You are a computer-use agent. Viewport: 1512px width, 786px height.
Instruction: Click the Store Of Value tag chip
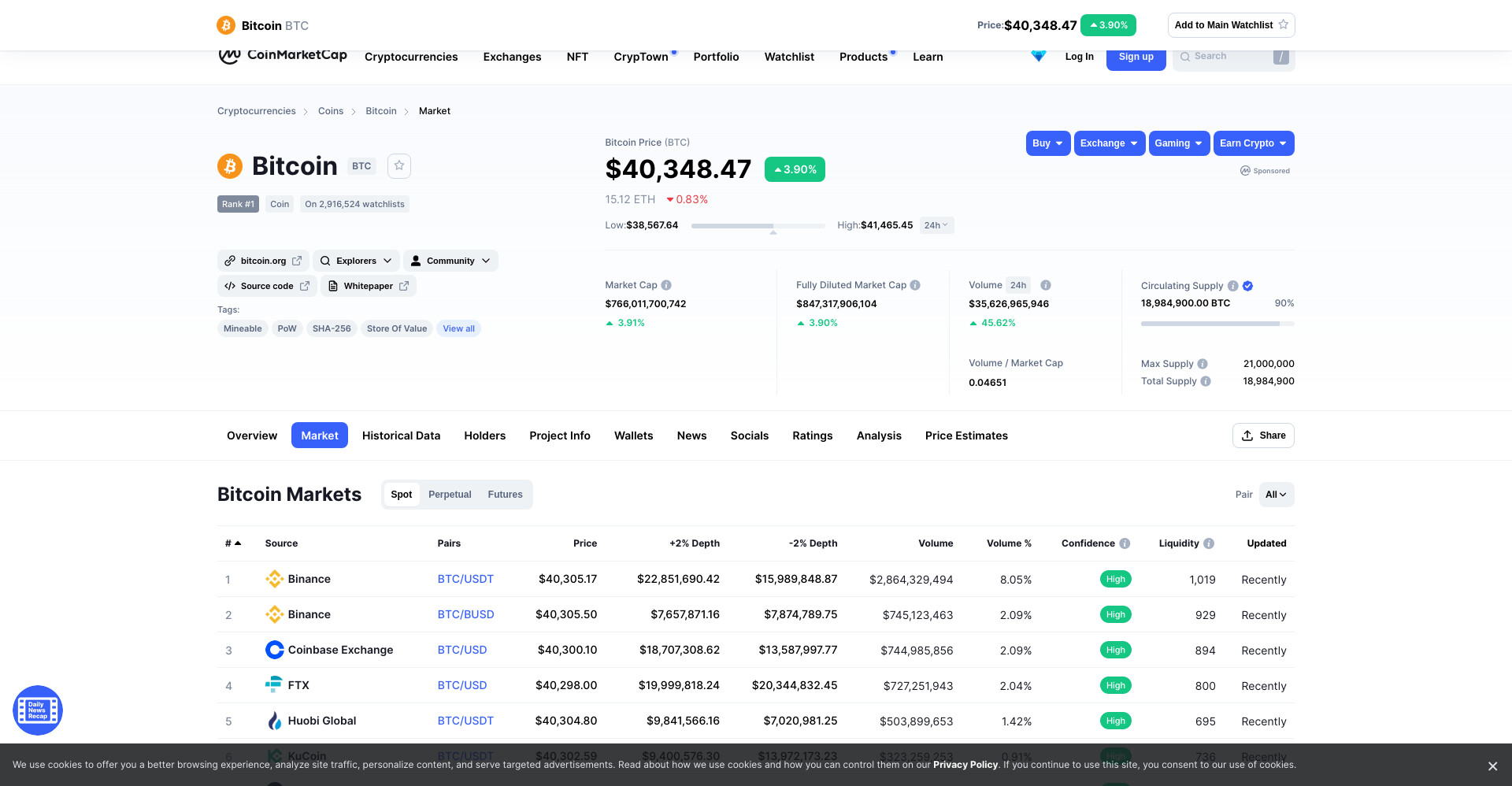(x=397, y=328)
